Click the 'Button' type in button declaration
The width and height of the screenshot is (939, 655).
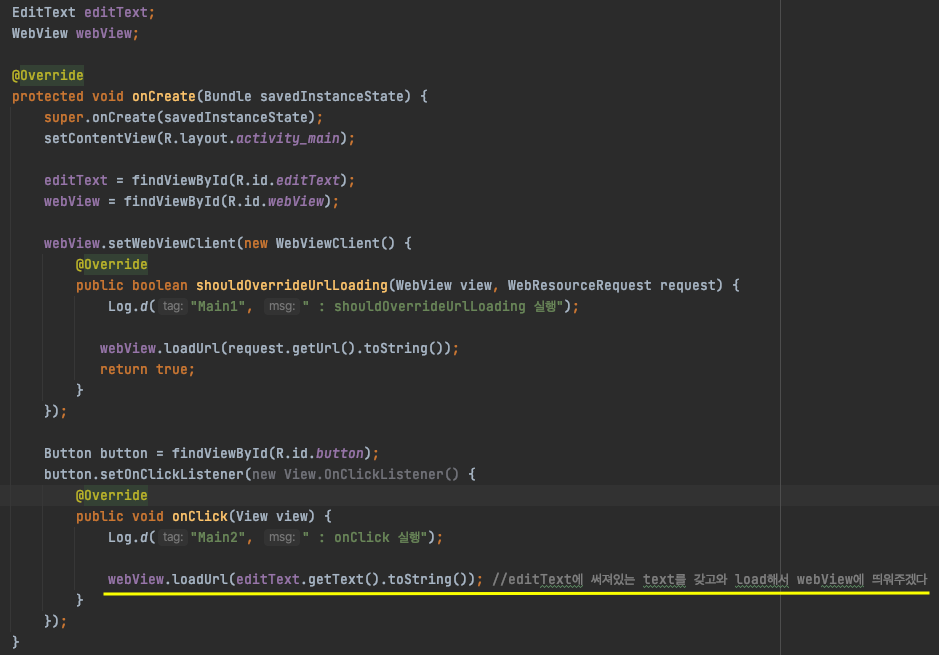coord(68,453)
